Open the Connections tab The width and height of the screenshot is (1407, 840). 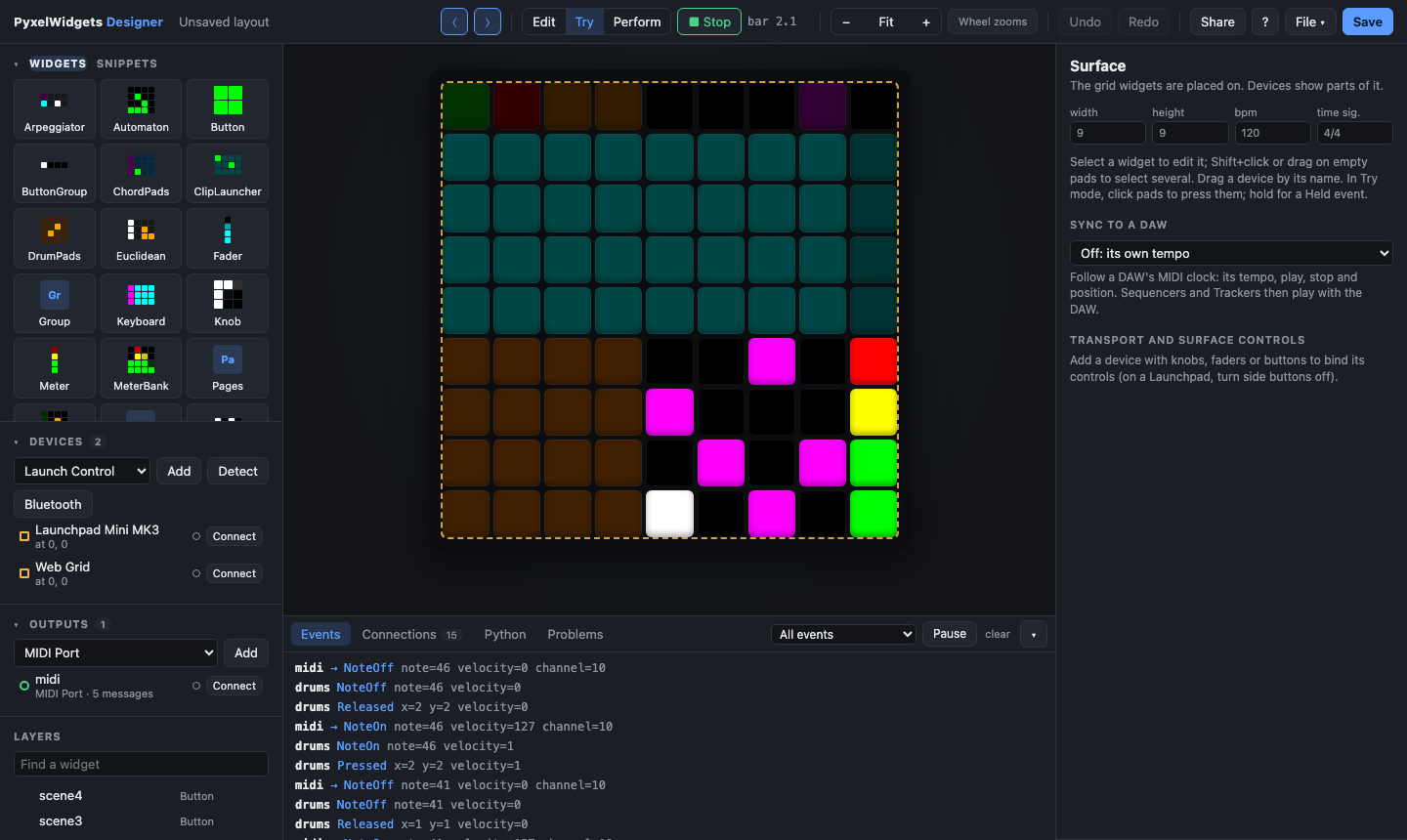point(410,634)
